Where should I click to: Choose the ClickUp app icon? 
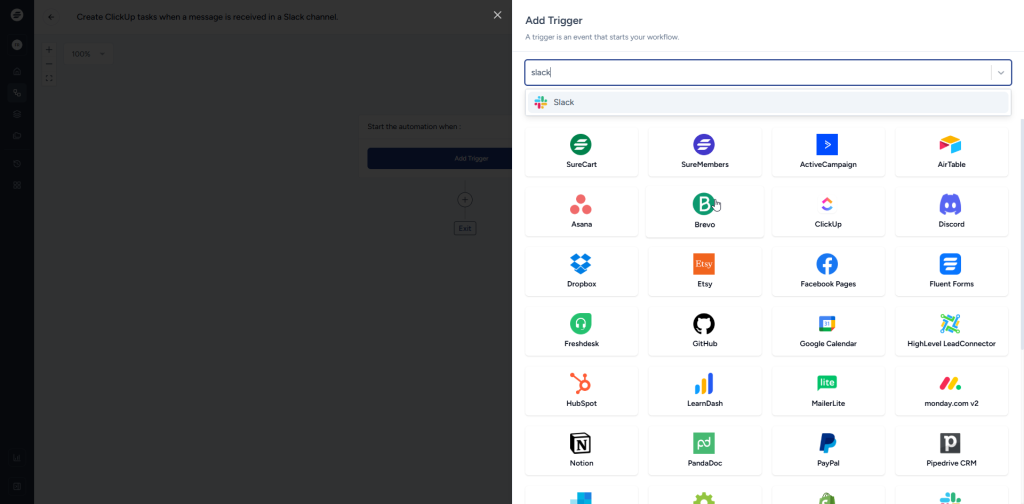(x=827, y=205)
